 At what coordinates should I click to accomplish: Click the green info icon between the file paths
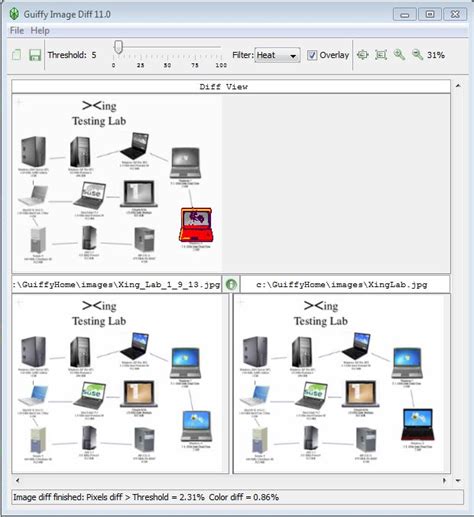click(x=231, y=284)
